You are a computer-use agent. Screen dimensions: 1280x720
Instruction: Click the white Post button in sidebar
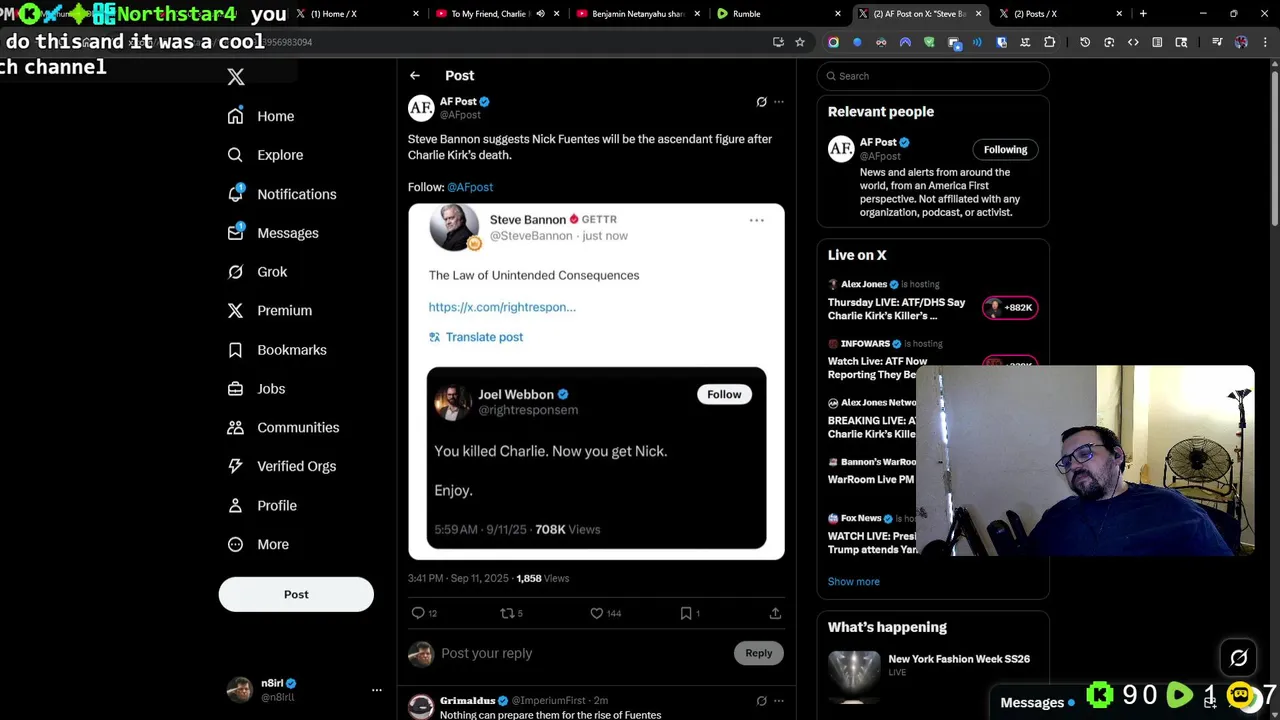point(296,594)
